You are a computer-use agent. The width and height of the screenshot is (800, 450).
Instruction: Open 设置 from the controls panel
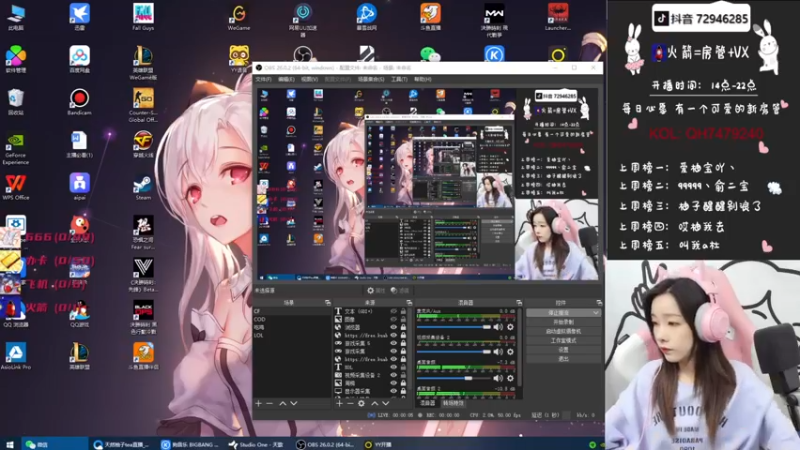563,349
